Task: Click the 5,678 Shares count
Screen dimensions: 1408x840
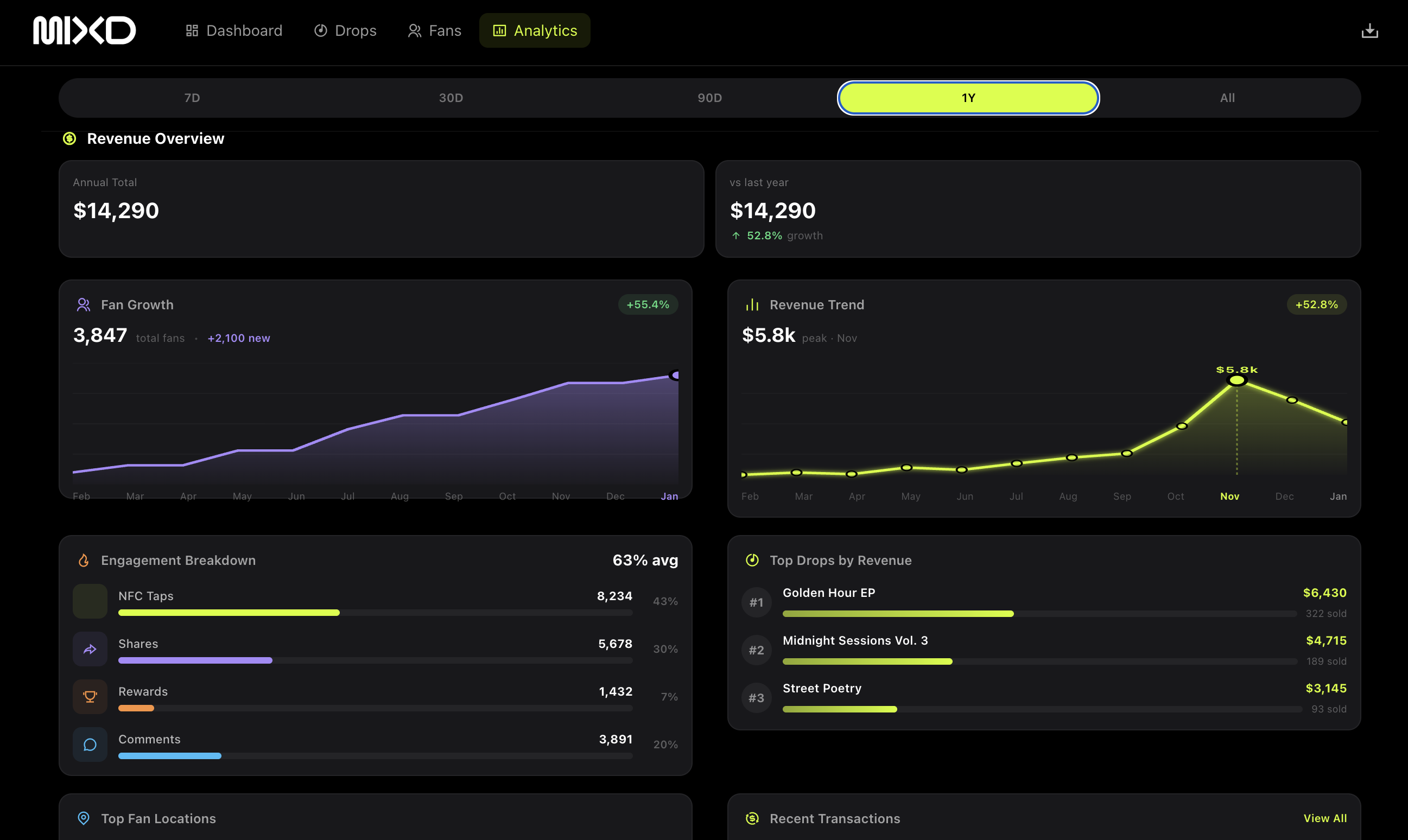Action: pyautogui.click(x=616, y=644)
